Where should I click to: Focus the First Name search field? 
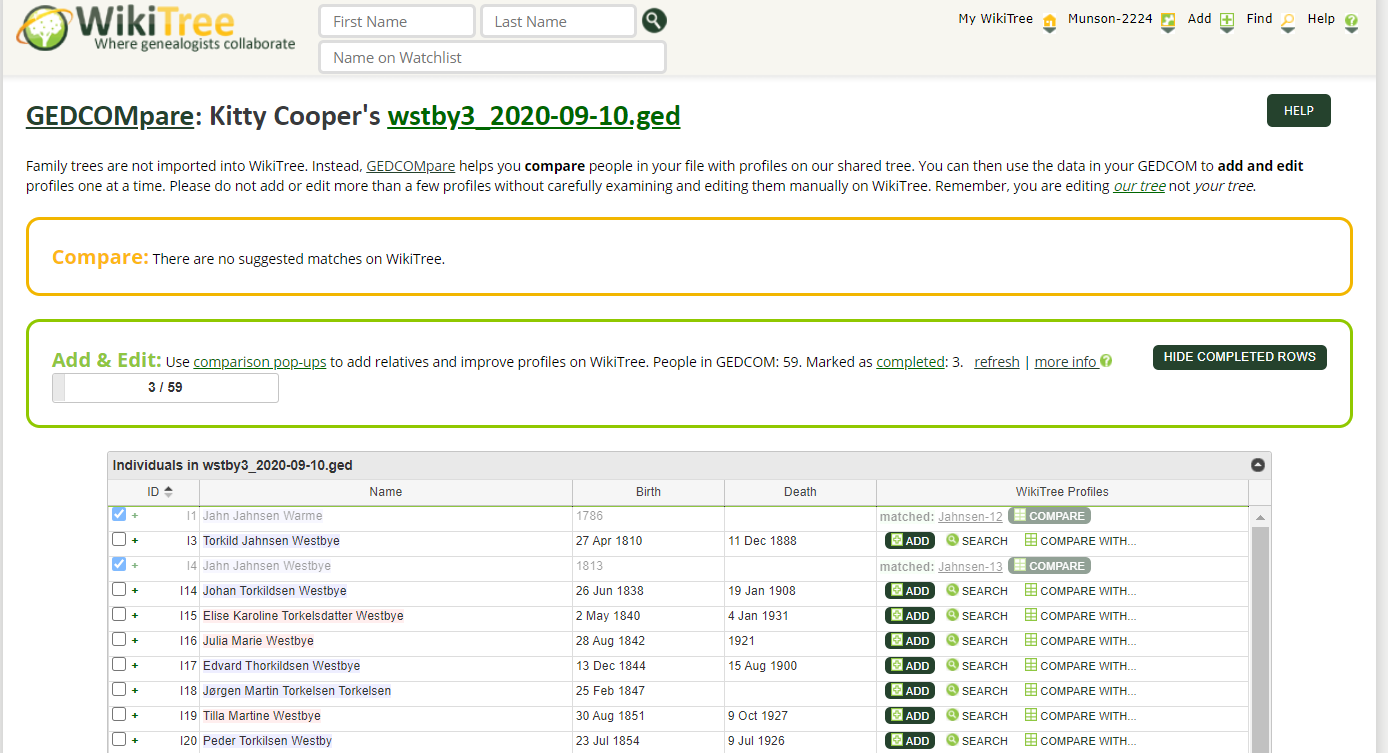(397, 21)
